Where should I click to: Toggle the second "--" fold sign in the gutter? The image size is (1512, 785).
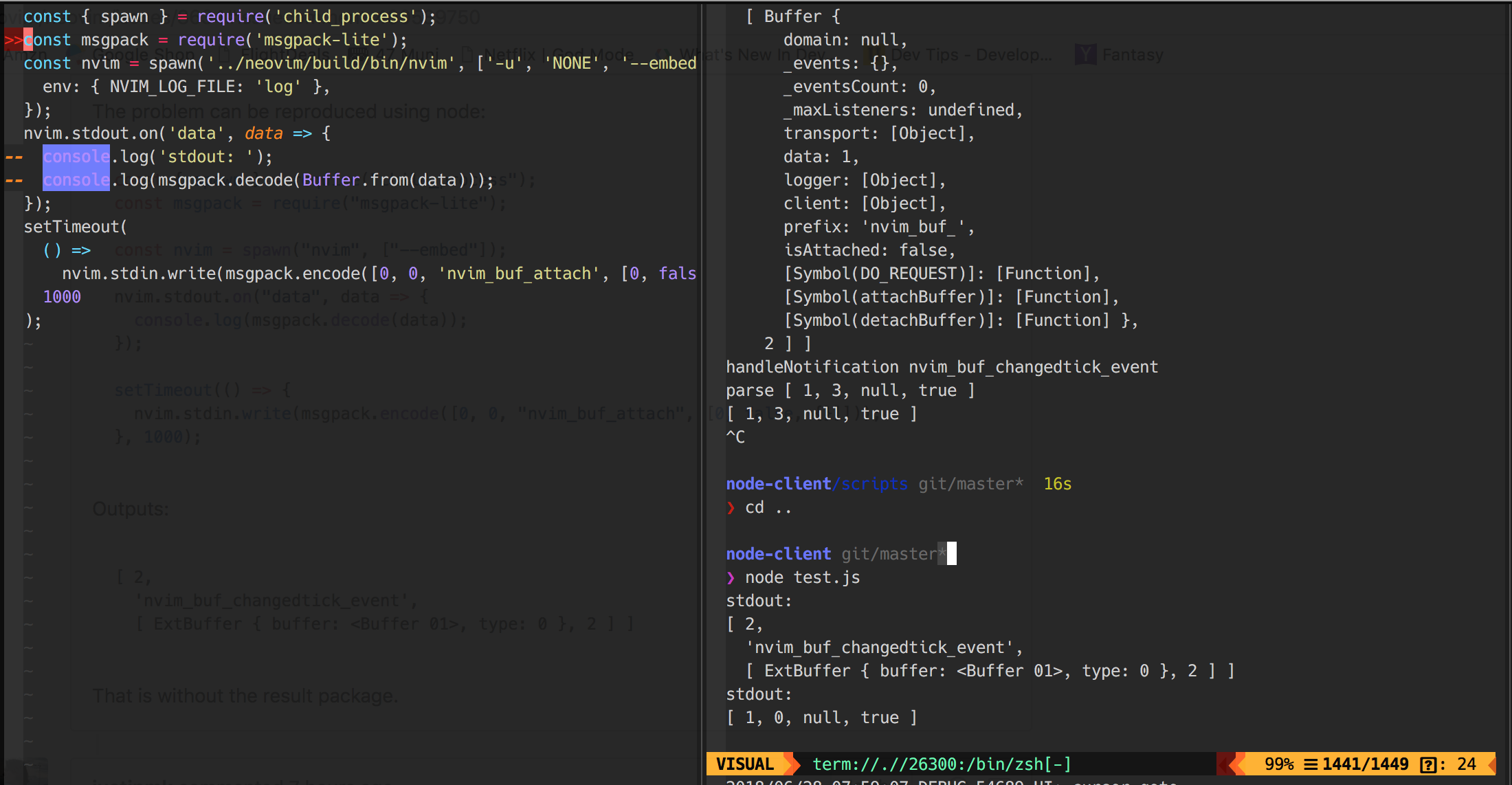point(12,179)
